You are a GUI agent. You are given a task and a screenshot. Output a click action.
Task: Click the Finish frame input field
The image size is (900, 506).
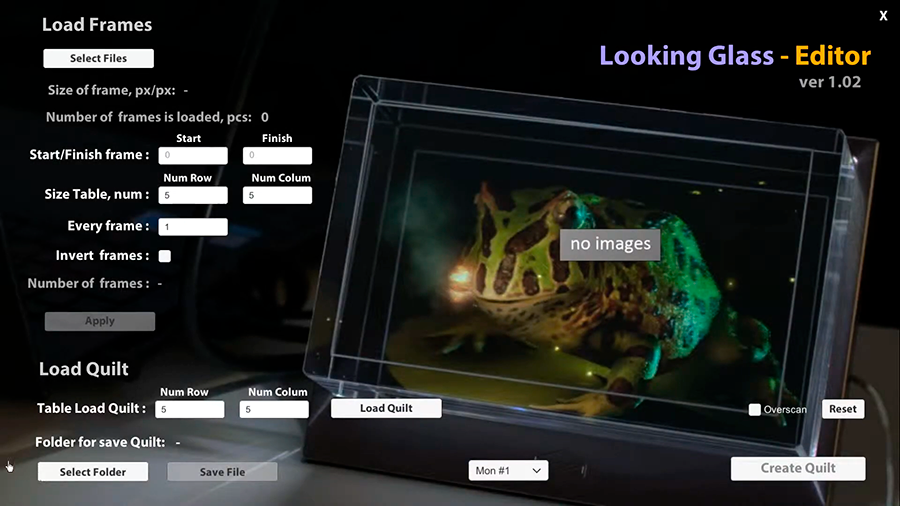coord(277,156)
